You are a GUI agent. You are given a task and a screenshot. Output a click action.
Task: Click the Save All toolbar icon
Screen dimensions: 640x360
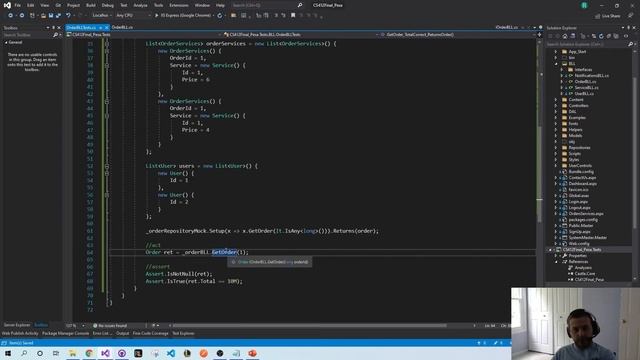tap(58, 16)
